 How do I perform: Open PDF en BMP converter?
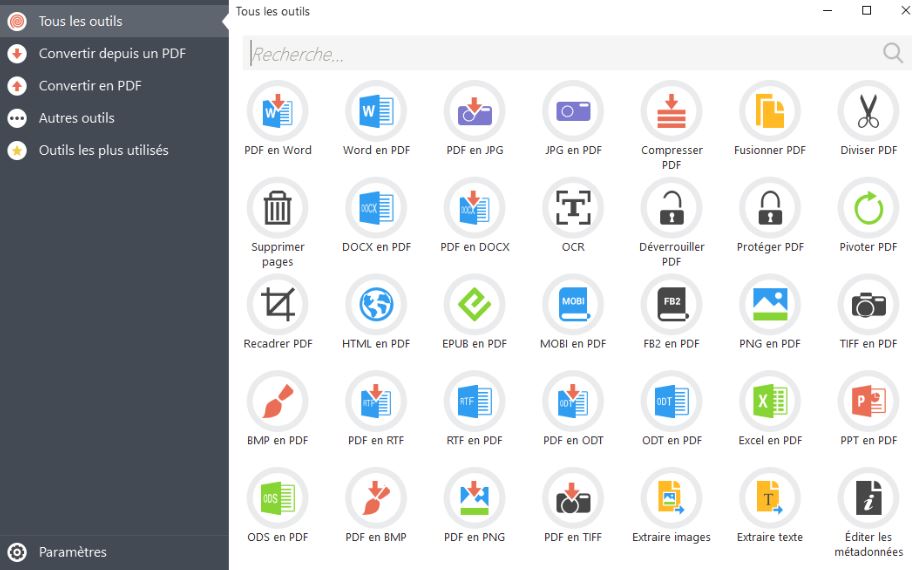(x=376, y=498)
